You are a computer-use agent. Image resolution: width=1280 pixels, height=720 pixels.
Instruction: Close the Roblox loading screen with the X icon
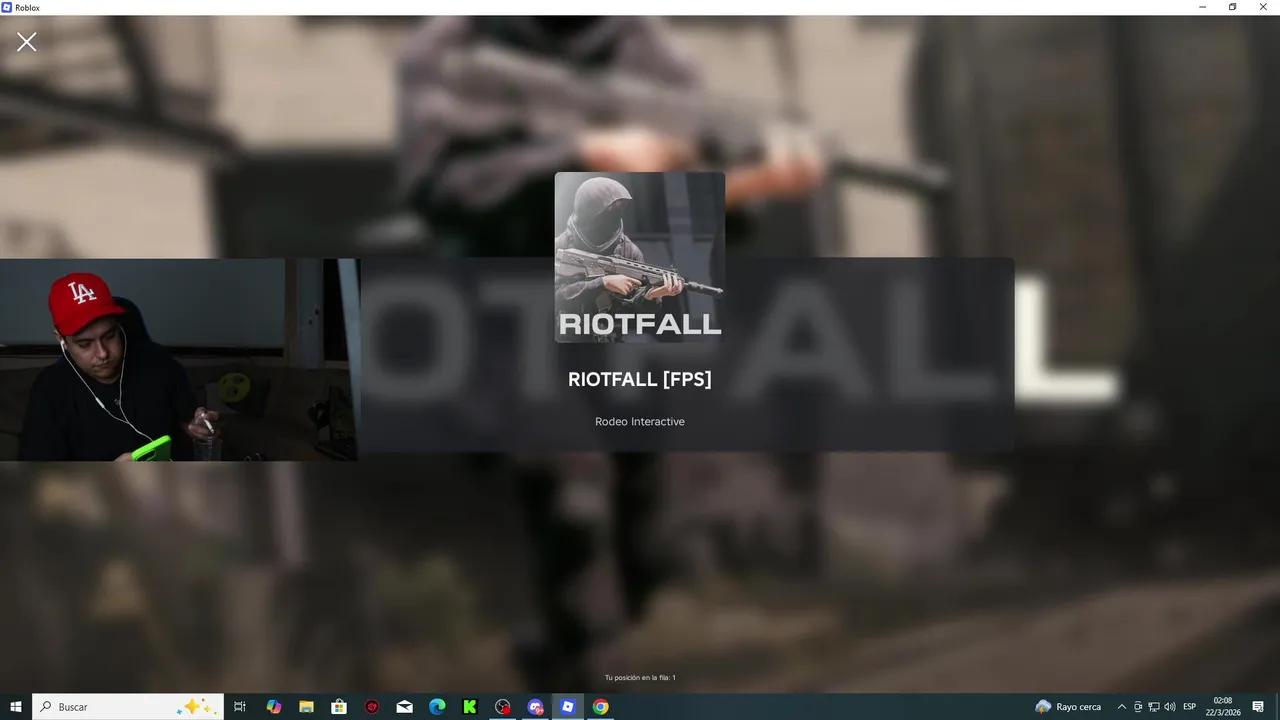(x=27, y=41)
